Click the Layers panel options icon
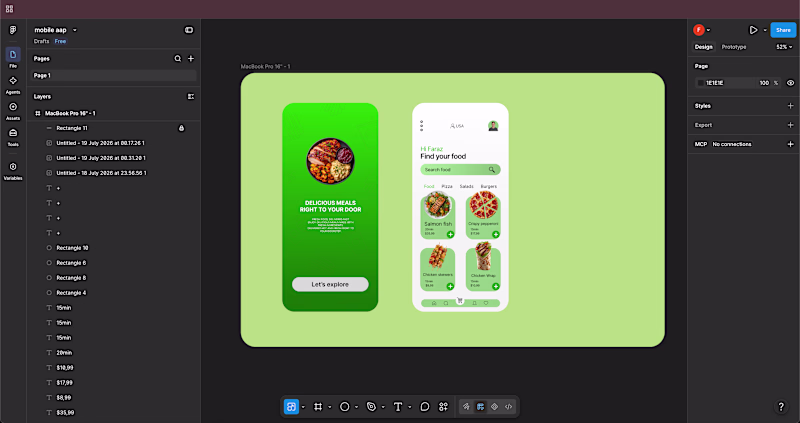Image resolution: width=800 pixels, height=423 pixels. click(x=191, y=96)
